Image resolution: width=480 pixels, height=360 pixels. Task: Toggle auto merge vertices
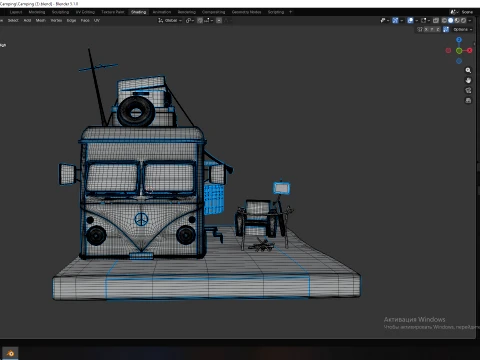tap(446, 29)
